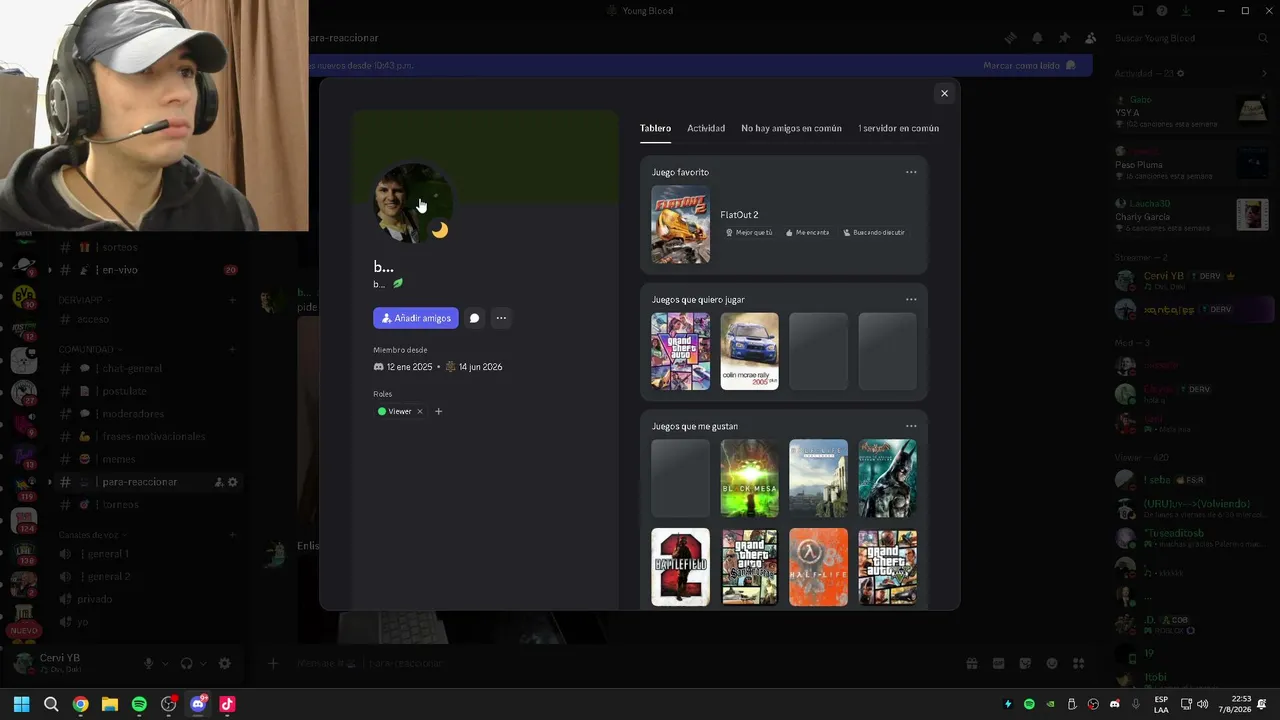Toggle microphone mute in user panel
This screenshot has width=1280, height=720.
(148, 663)
